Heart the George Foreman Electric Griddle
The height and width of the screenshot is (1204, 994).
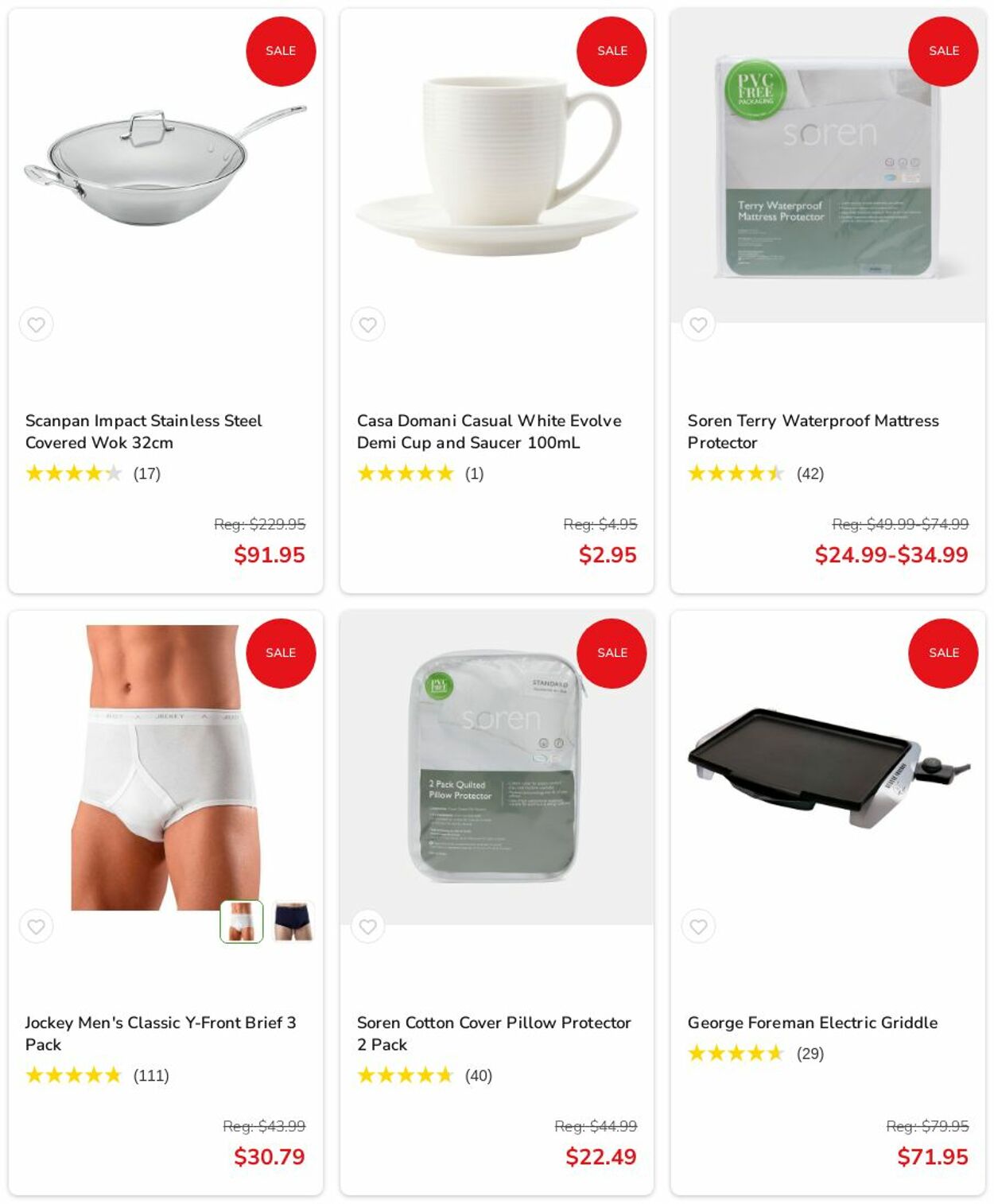[698, 926]
